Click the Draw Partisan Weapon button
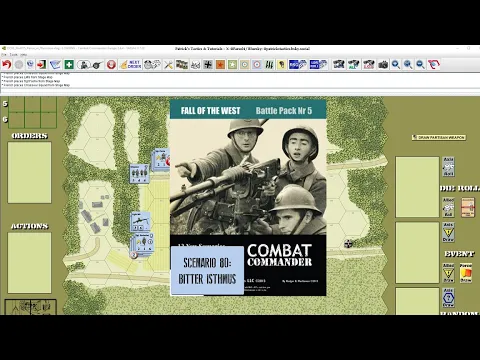This screenshot has height=360, width=480. 439,137
